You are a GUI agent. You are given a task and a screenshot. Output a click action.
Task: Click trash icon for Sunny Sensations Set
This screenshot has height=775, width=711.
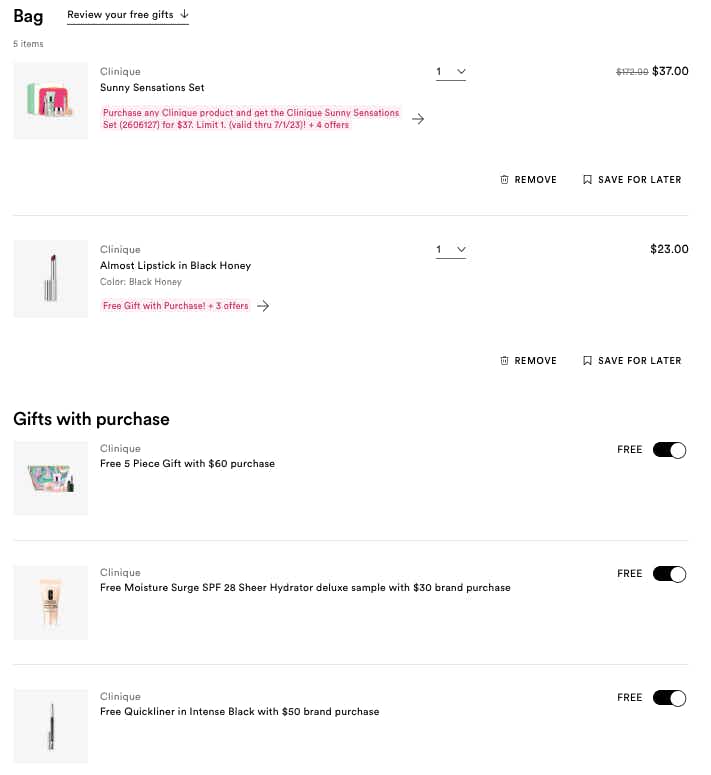pos(504,180)
